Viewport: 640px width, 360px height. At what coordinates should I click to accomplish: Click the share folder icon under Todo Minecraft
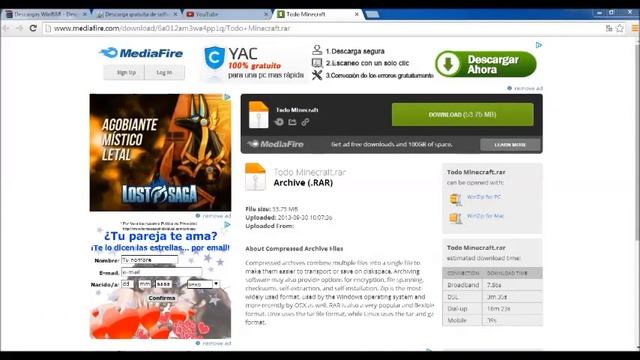tap(292, 122)
